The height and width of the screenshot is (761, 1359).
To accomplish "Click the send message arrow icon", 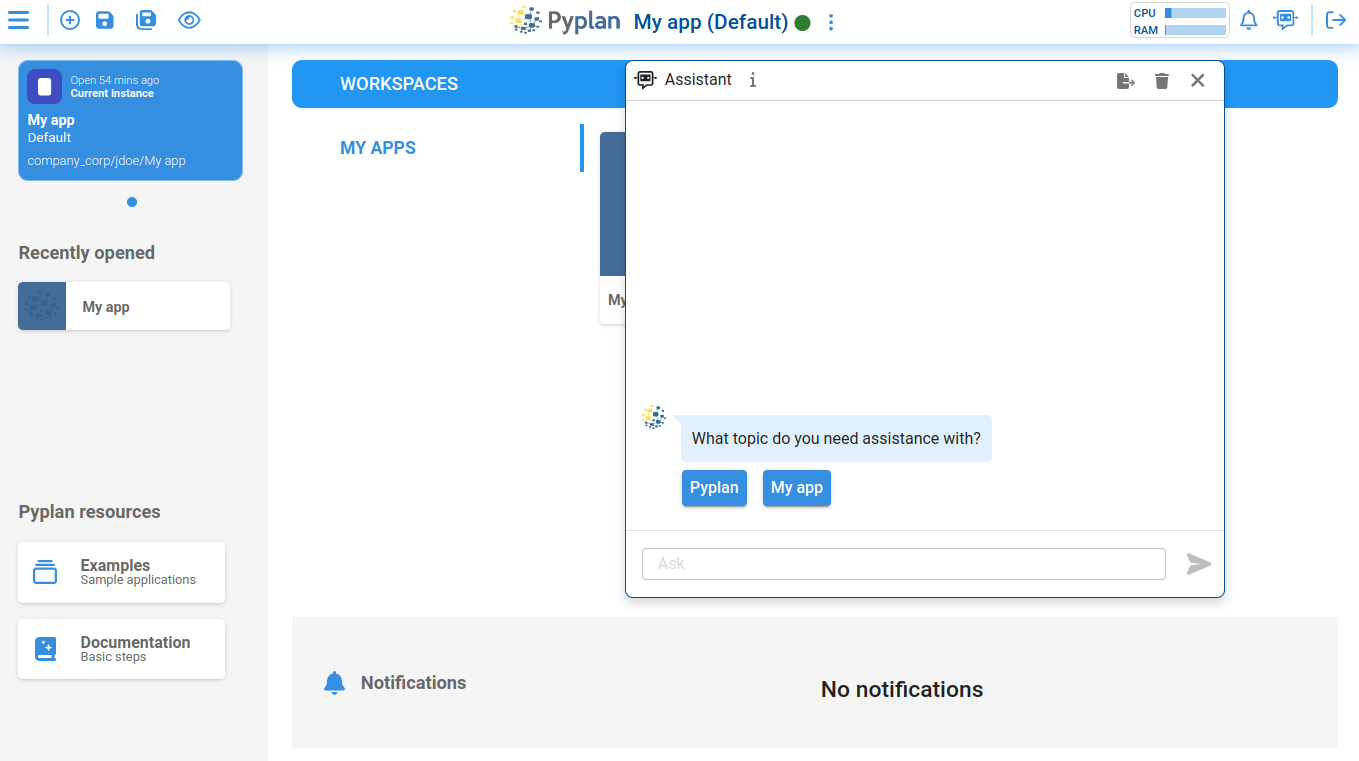I will tap(1199, 564).
